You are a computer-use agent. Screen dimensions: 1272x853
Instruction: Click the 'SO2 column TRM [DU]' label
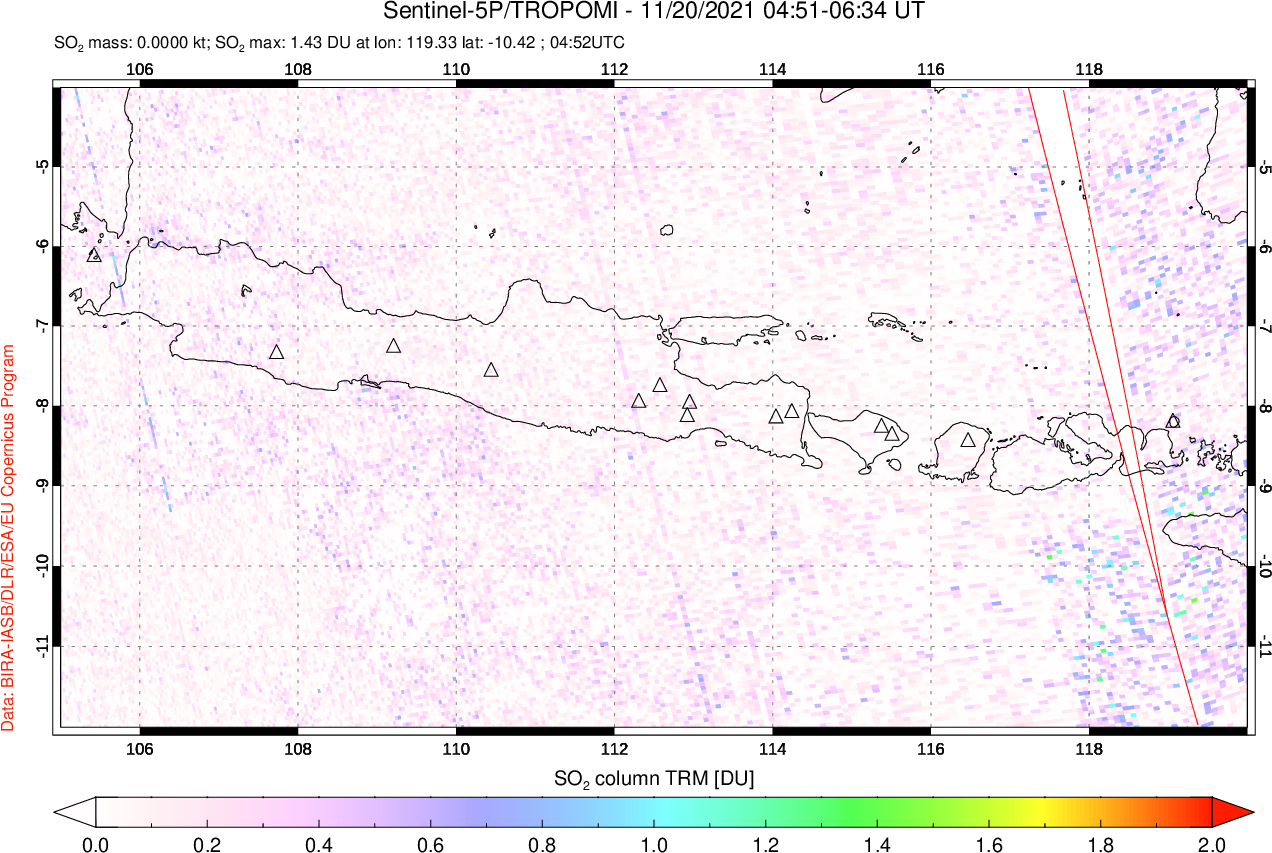pyautogui.click(x=654, y=777)
